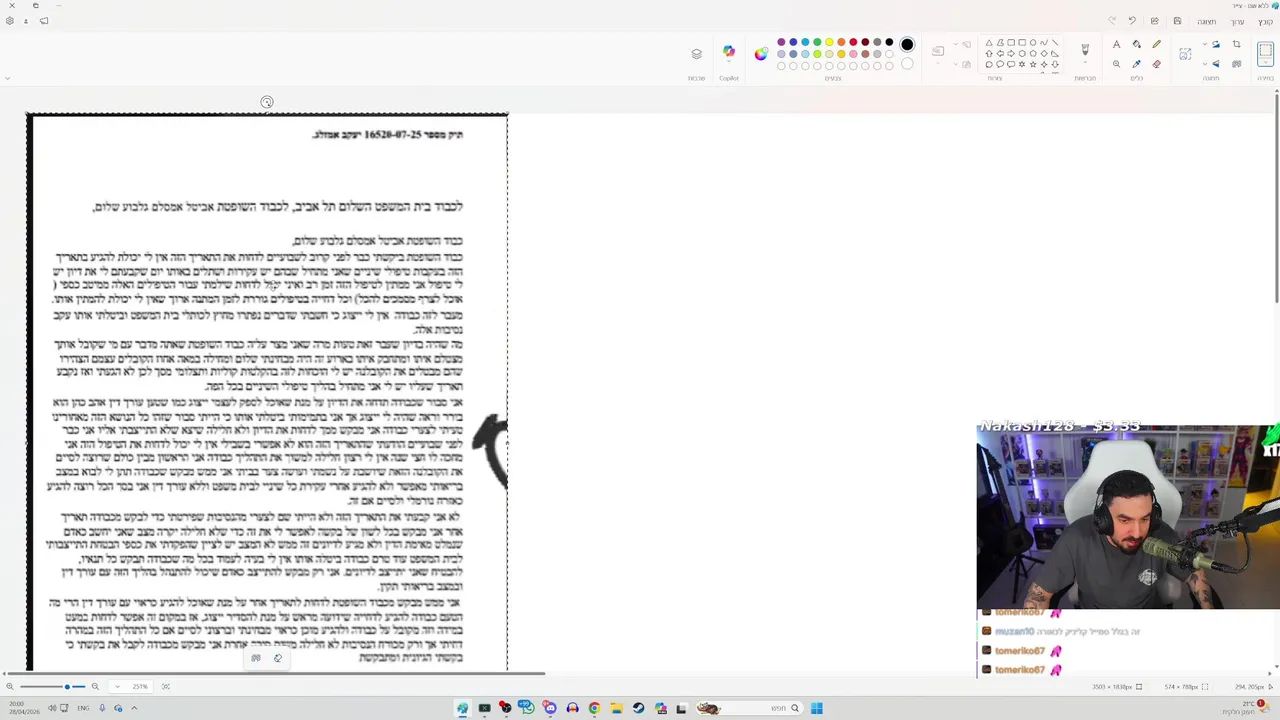This screenshot has width=1280, height=720.
Task: Expand the Rotate options arrow
Action: click(1205, 44)
